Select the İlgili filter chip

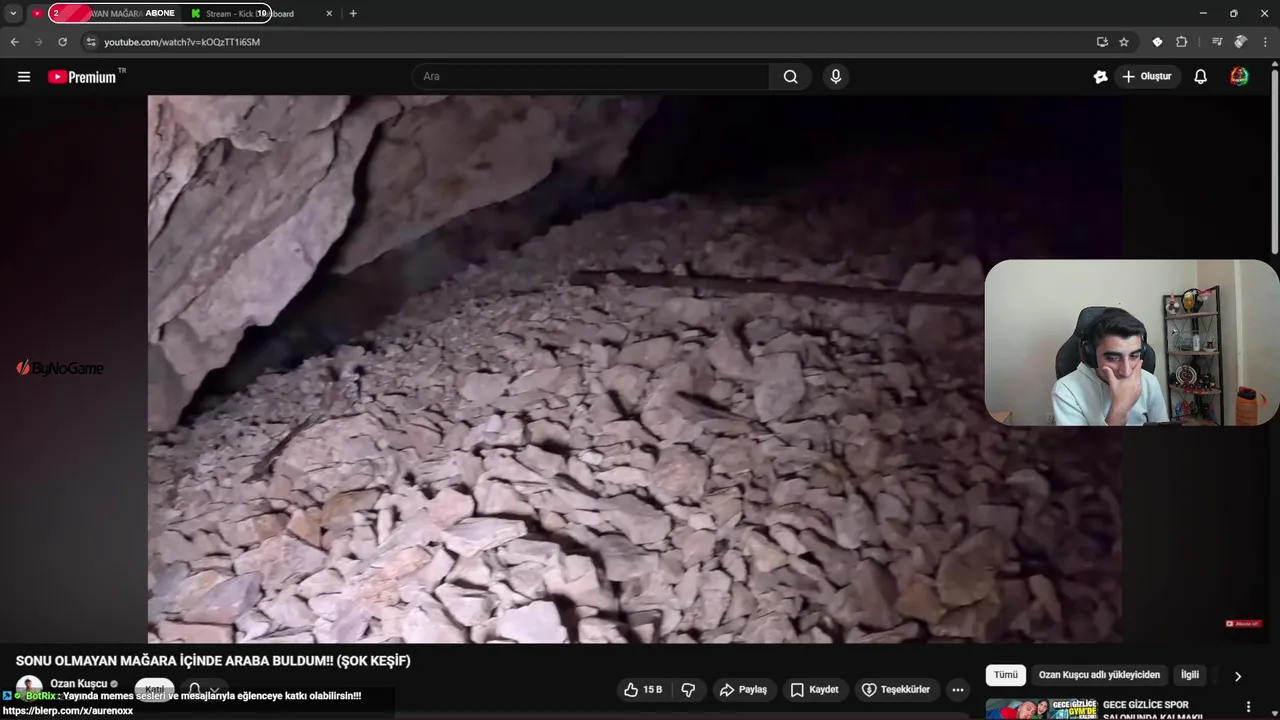(1190, 675)
